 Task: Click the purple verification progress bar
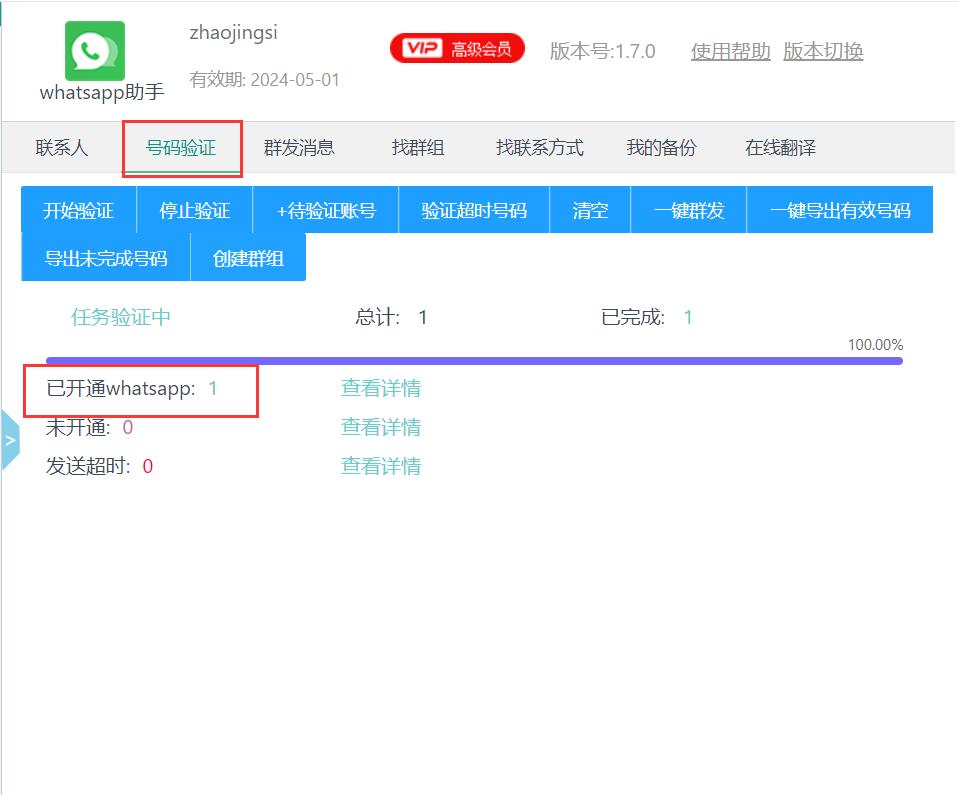point(474,361)
